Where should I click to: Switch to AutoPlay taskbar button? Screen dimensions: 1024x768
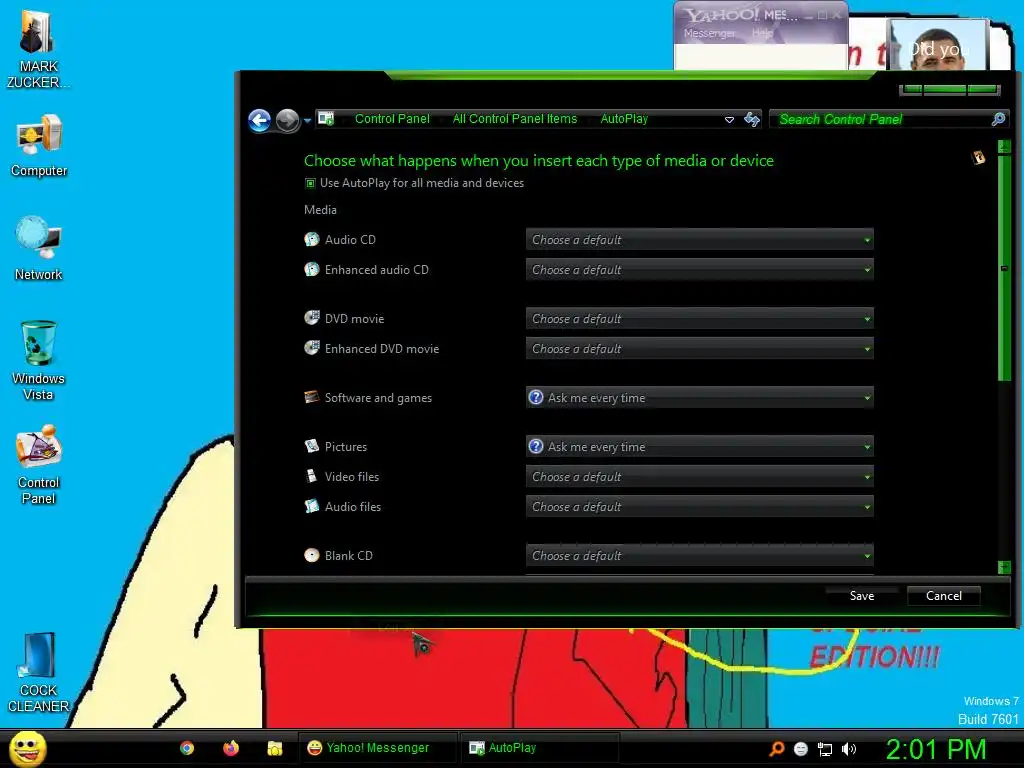pos(541,748)
